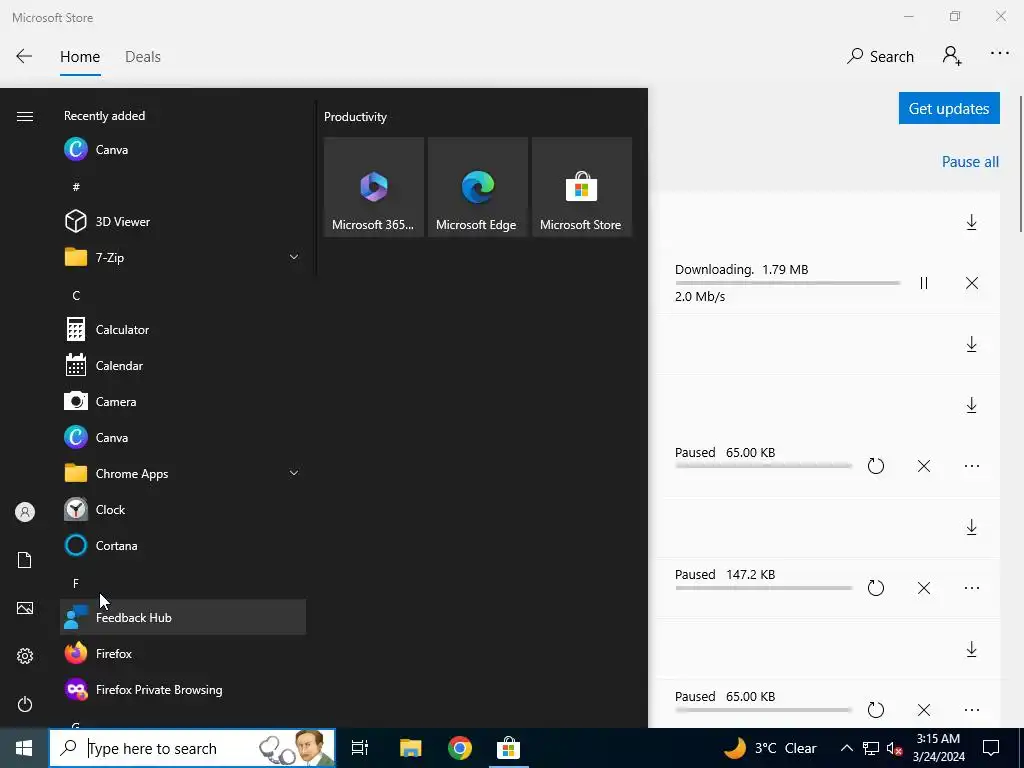This screenshot has height=768, width=1024.
Task: Click the F letter header in app list
Action: pyautogui.click(x=76, y=583)
